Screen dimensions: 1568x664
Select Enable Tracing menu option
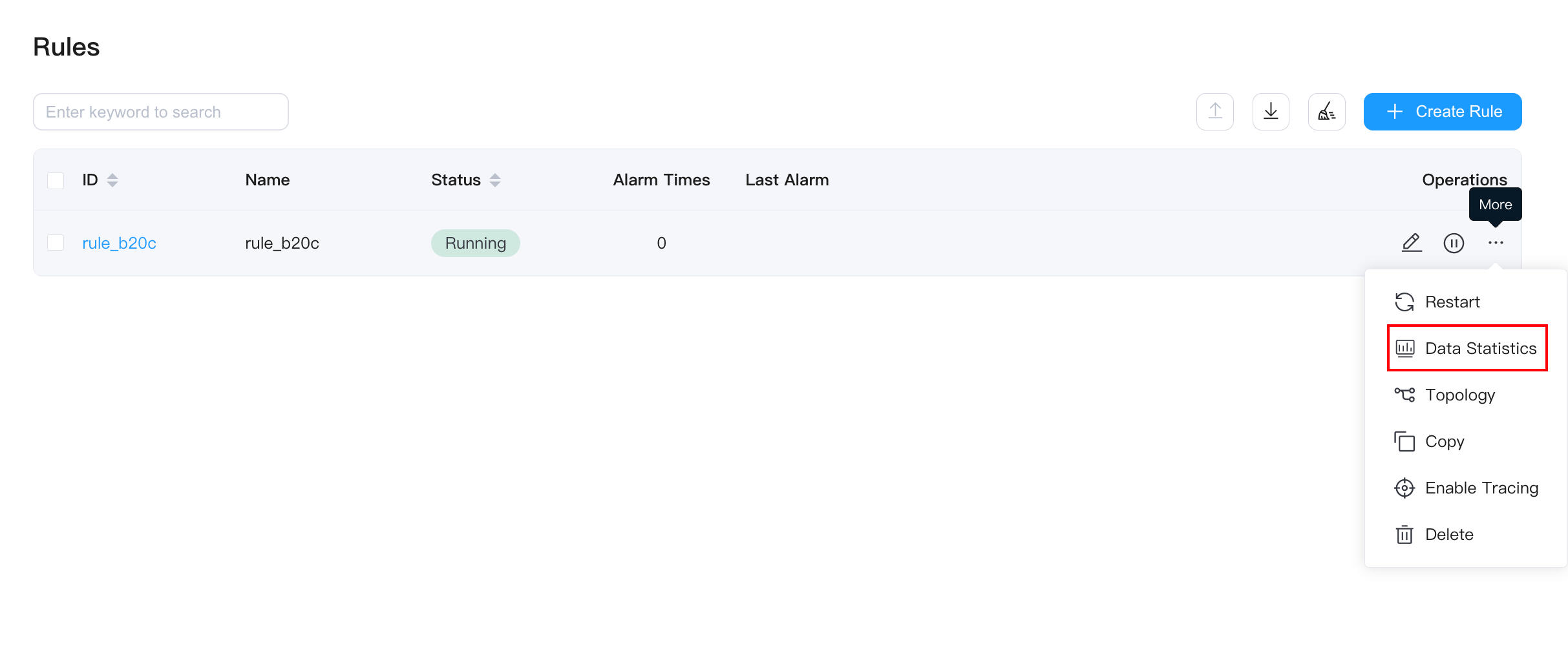click(1481, 488)
